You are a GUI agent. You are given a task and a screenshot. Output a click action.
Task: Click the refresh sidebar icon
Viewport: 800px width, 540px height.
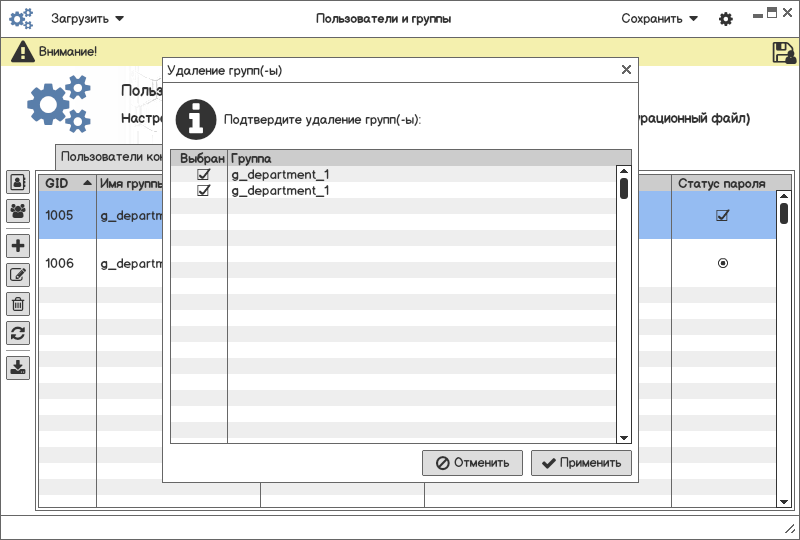tap(18, 333)
